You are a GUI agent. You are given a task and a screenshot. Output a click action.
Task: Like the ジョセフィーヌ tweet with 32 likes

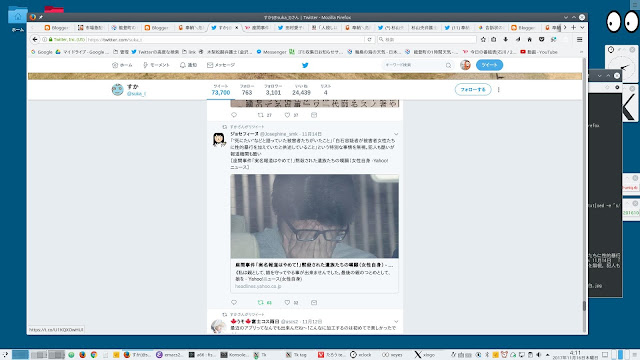tap(291, 302)
